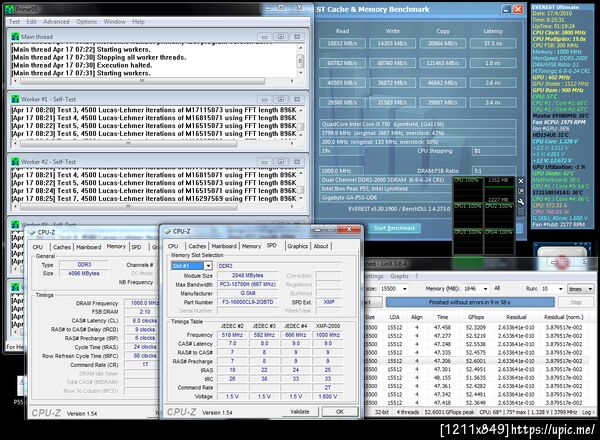Image resolution: width=600 pixels, height=440 pixels.
Task: Open the Graphs menu in LinX
Action: click(x=399, y=276)
